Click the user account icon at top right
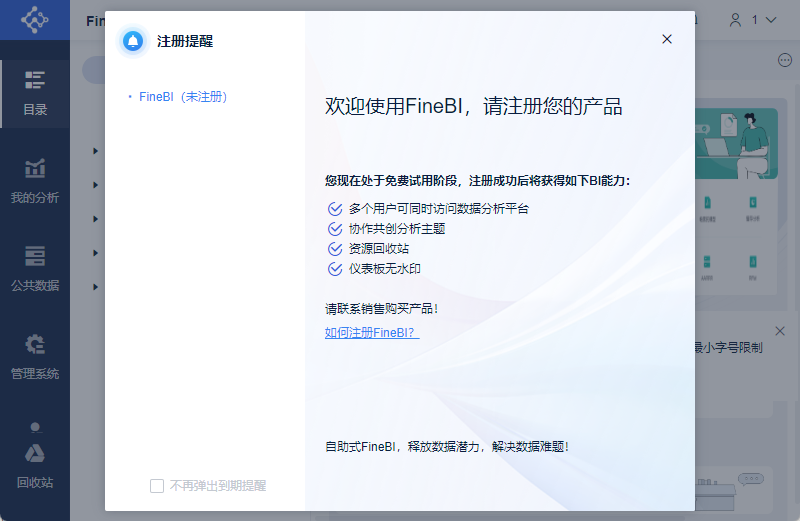 [735, 20]
